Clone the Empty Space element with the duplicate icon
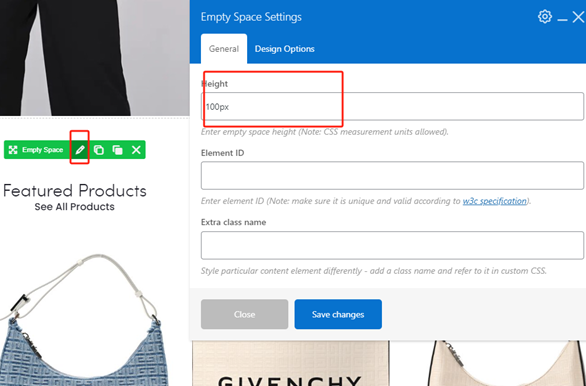586x386 pixels. [x=117, y=150]
